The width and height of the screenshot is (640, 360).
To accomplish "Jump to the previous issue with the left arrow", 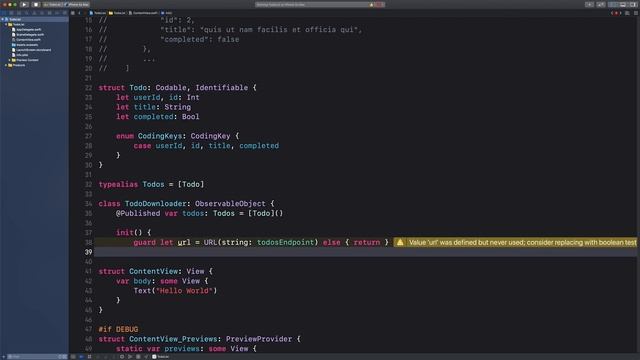I will pyautogui.click(x=612, y=13).
